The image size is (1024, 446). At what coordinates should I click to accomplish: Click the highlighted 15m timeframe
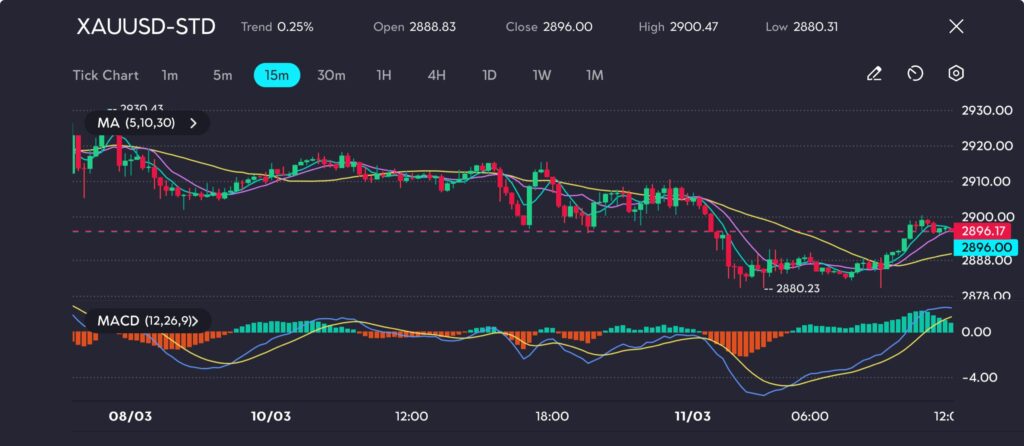(x=277, y=75)
